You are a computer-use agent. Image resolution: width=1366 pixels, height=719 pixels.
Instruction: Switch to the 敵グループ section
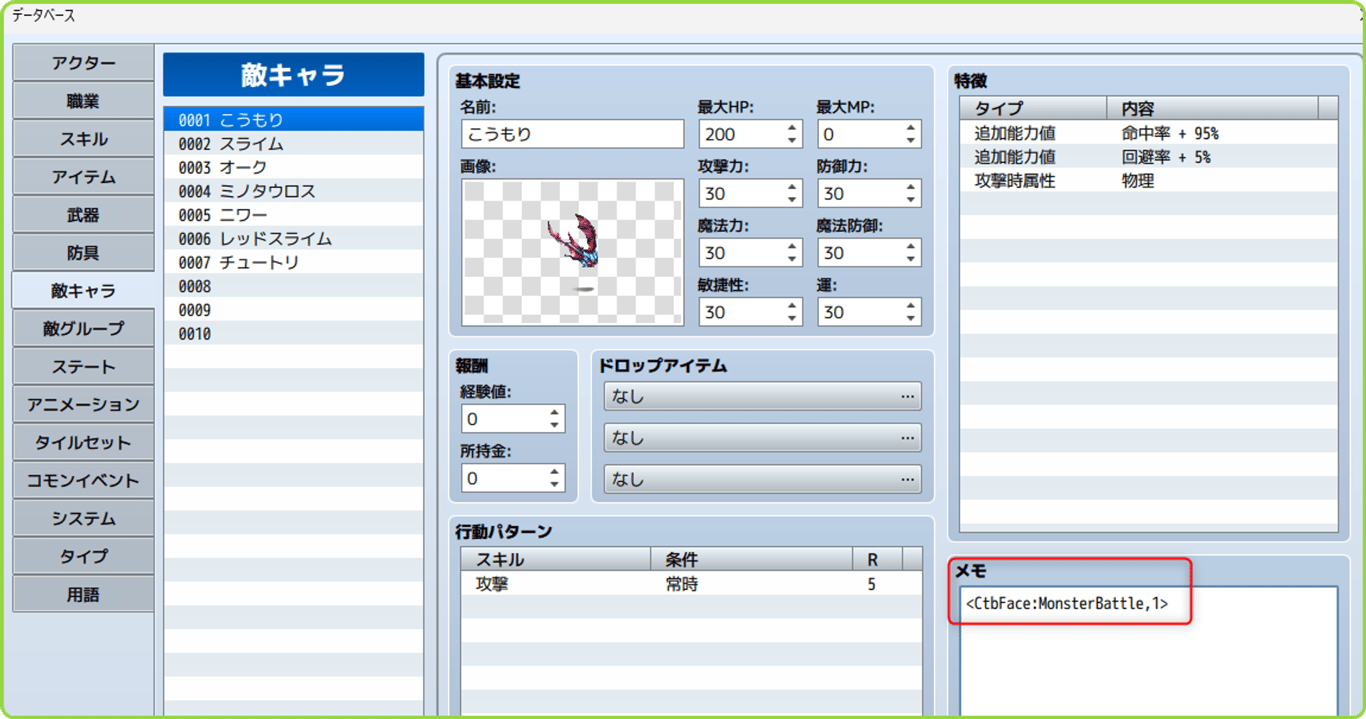point(83,328)
